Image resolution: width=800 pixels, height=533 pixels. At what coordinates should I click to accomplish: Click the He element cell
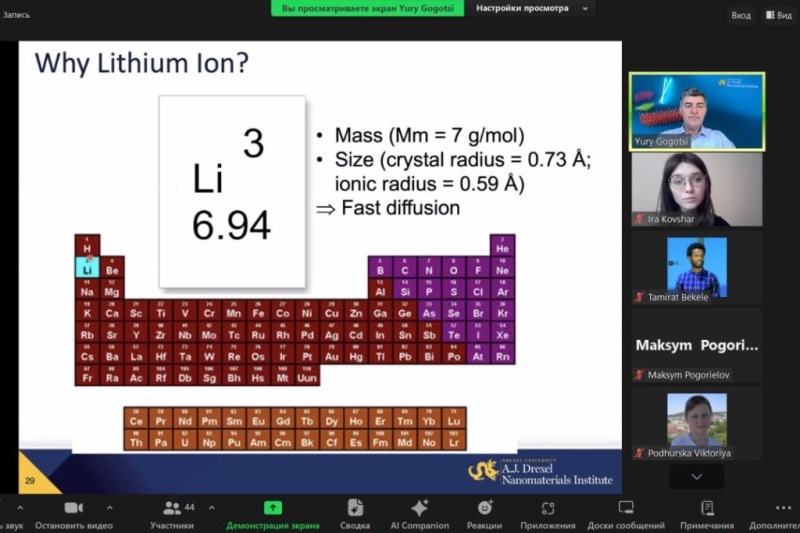tap(503, 245)
